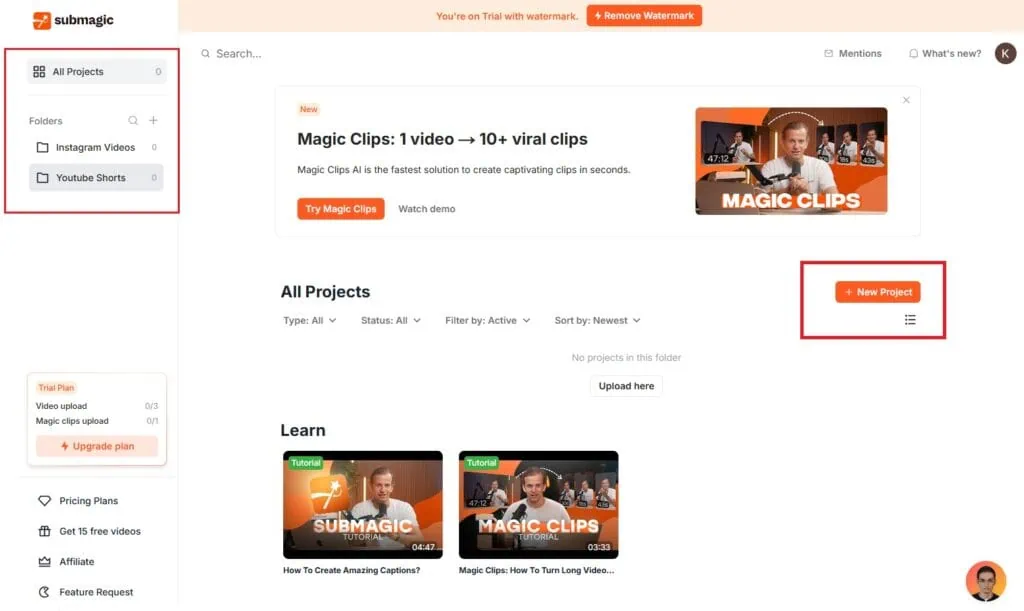Click the Magic Clips: How To Turn title
The width and height of the screenshot is (1024, 611).
pyautogui.click(x=536, y=571)
